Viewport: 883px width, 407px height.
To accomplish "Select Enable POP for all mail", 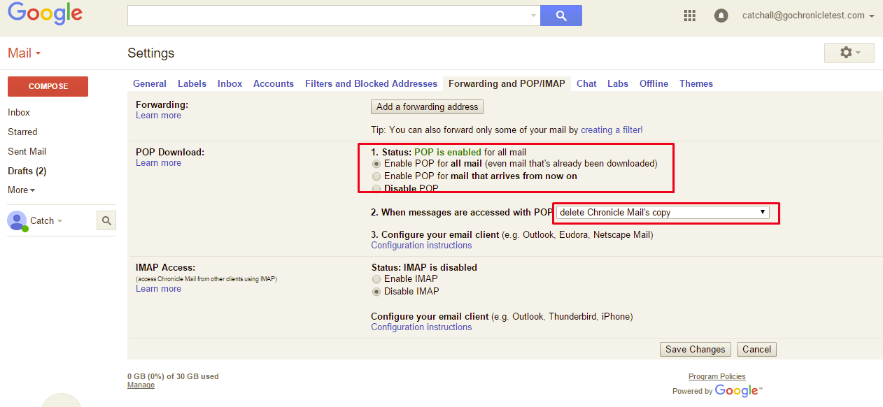I will pos(376,164).
